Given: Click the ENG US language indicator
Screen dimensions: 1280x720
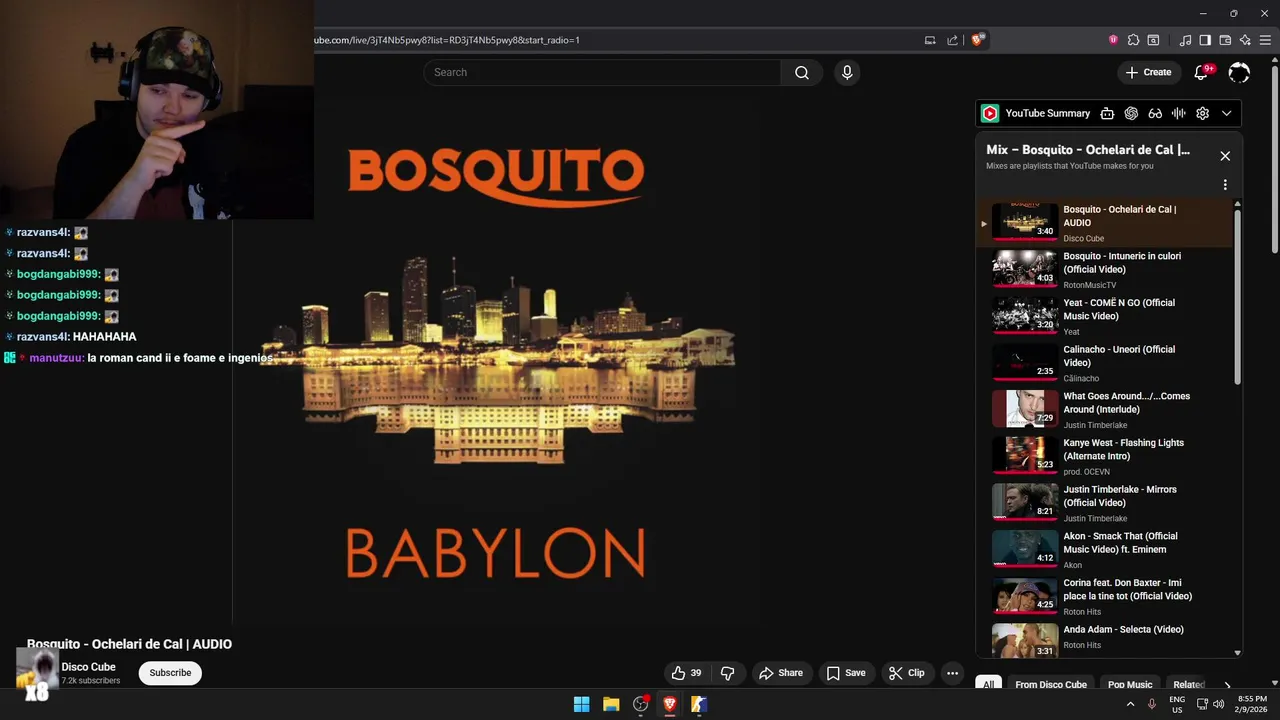Looking at the screenshot, I should pyautogui.click(x=1177, y=704).
